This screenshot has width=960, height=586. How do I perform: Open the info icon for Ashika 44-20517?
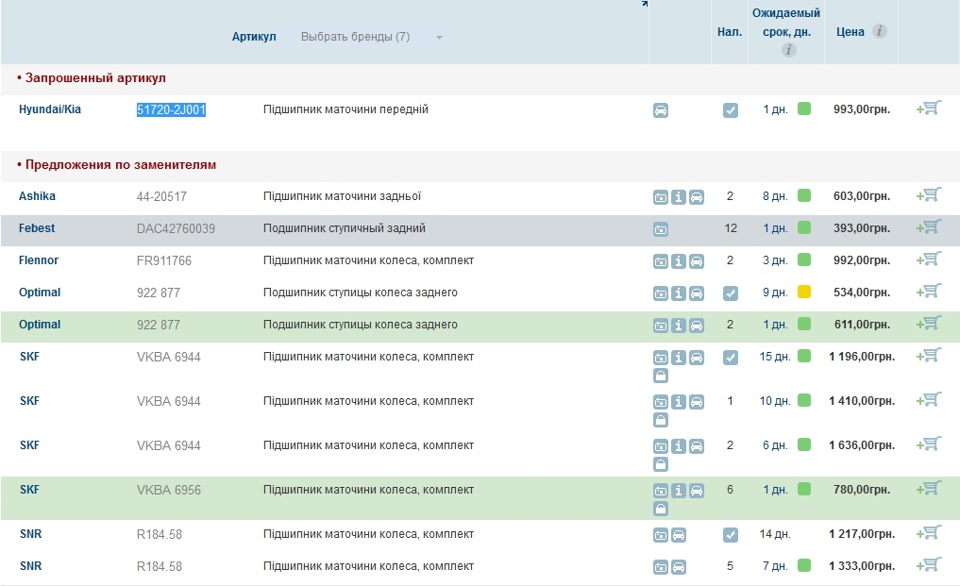click(678, 197)
